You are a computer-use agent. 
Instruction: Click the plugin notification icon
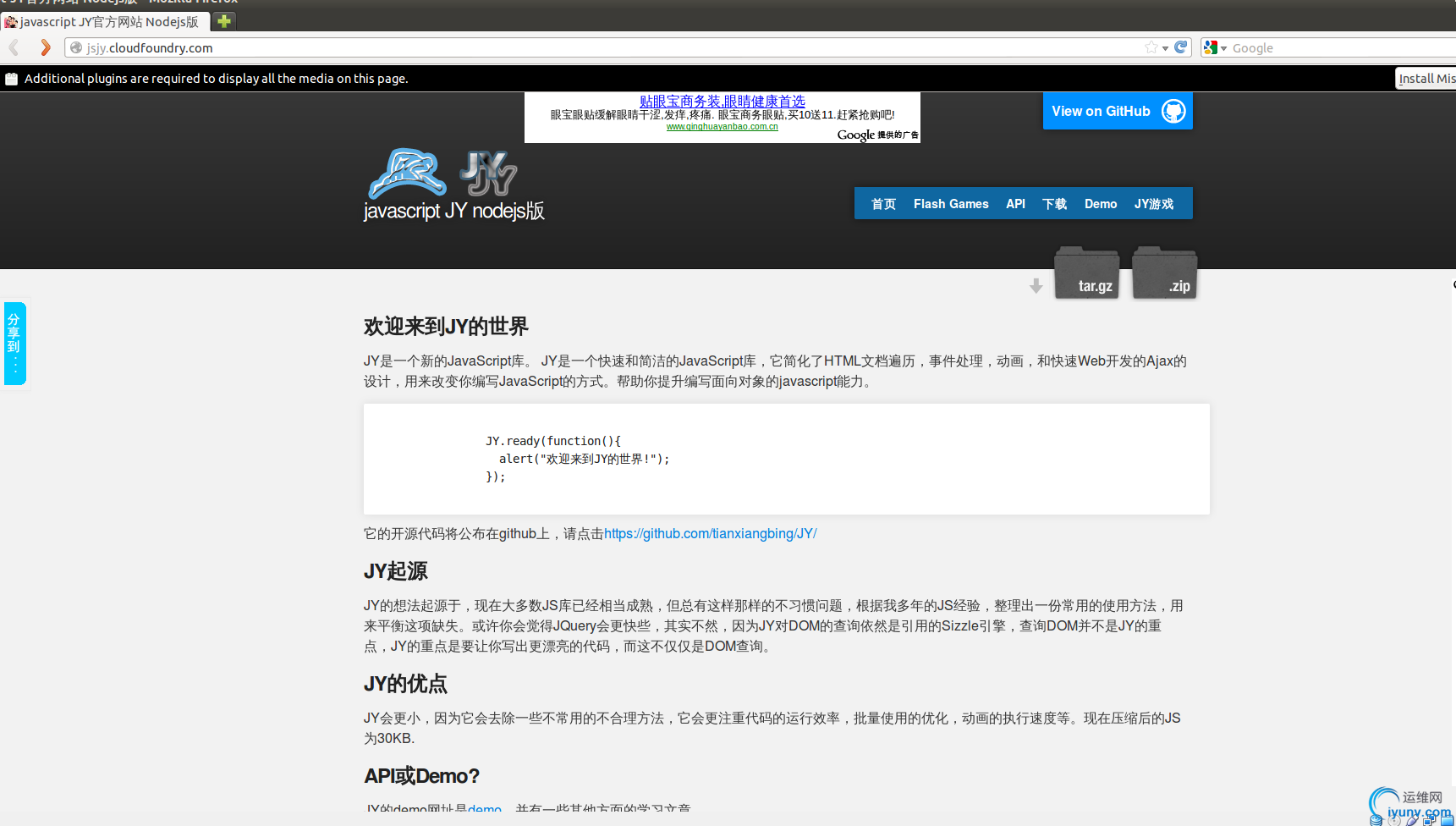[11, 79]
